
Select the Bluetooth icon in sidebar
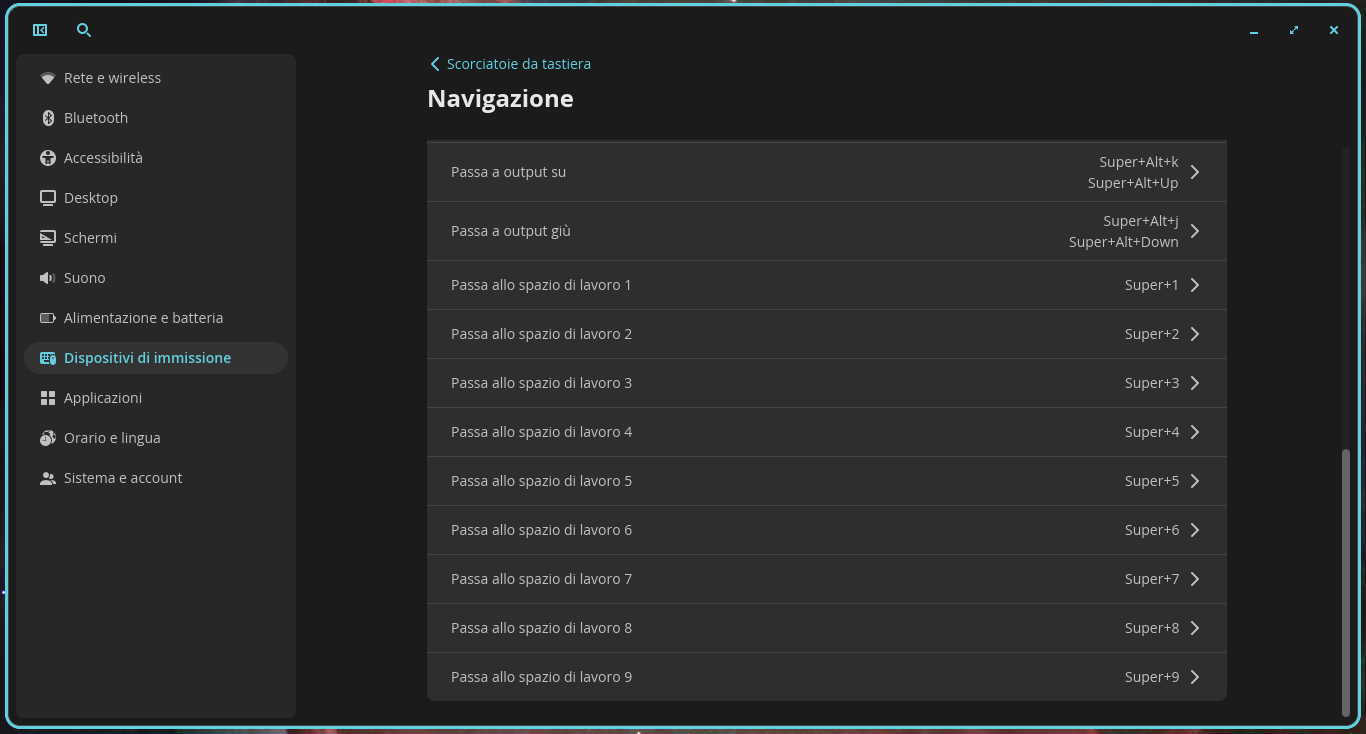48,118
